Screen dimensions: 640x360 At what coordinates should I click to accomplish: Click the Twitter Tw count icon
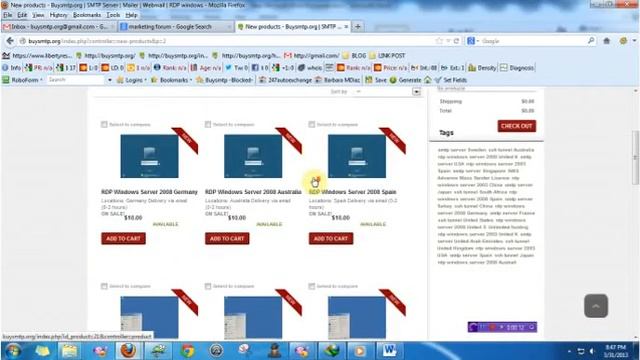point(236,68)
